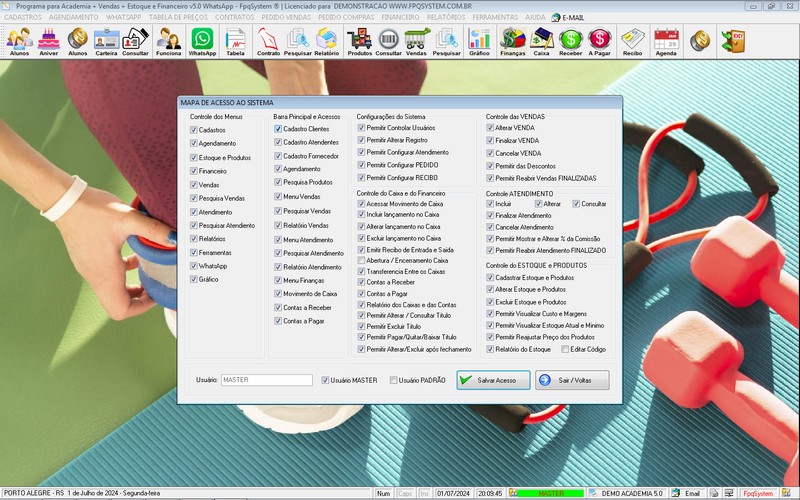Click Pesquisar icon next to Contrato

pyautogui.click(x=297, y=41)
